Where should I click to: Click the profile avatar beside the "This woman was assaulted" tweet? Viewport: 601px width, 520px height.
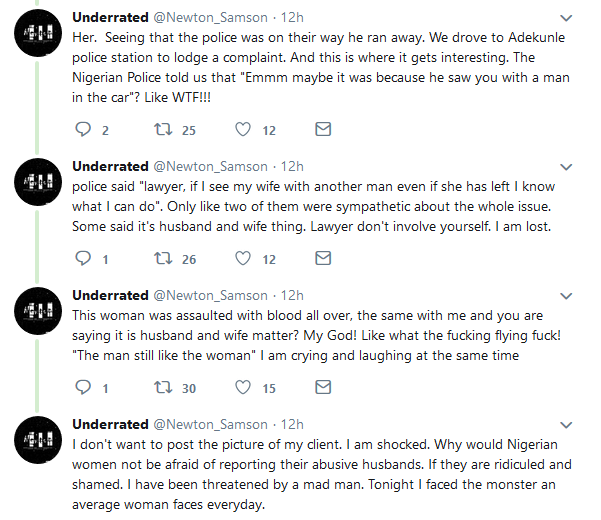pos(43,309)
